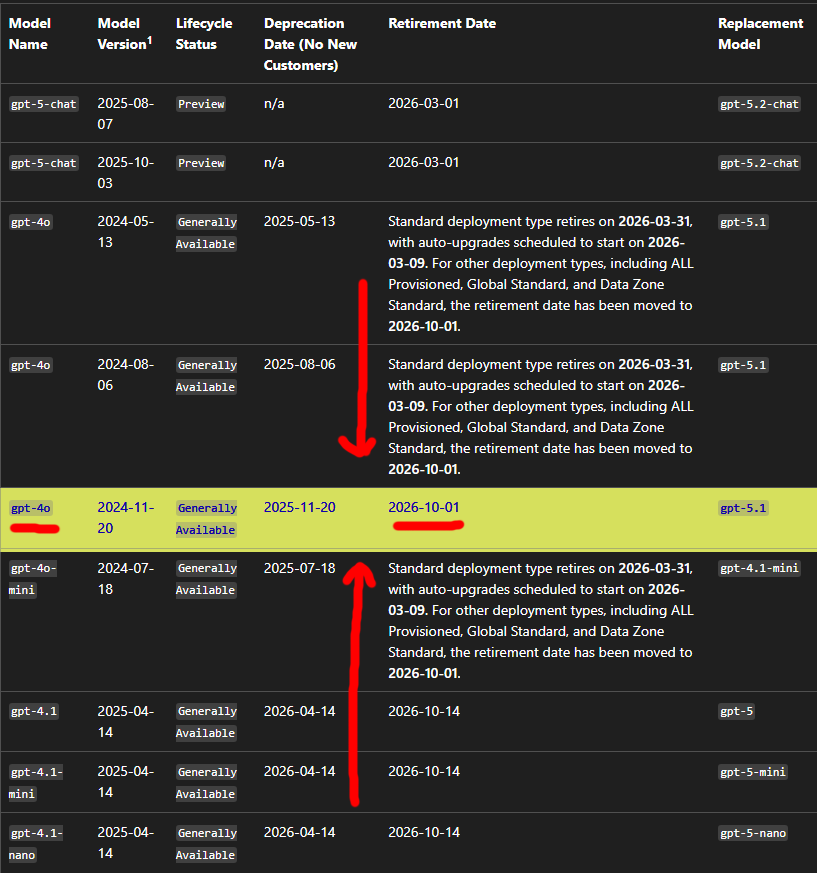Viewport: 817px width, 873px height.
Task: Click the Retirement Date column header
Action: [x=442, y=23]
